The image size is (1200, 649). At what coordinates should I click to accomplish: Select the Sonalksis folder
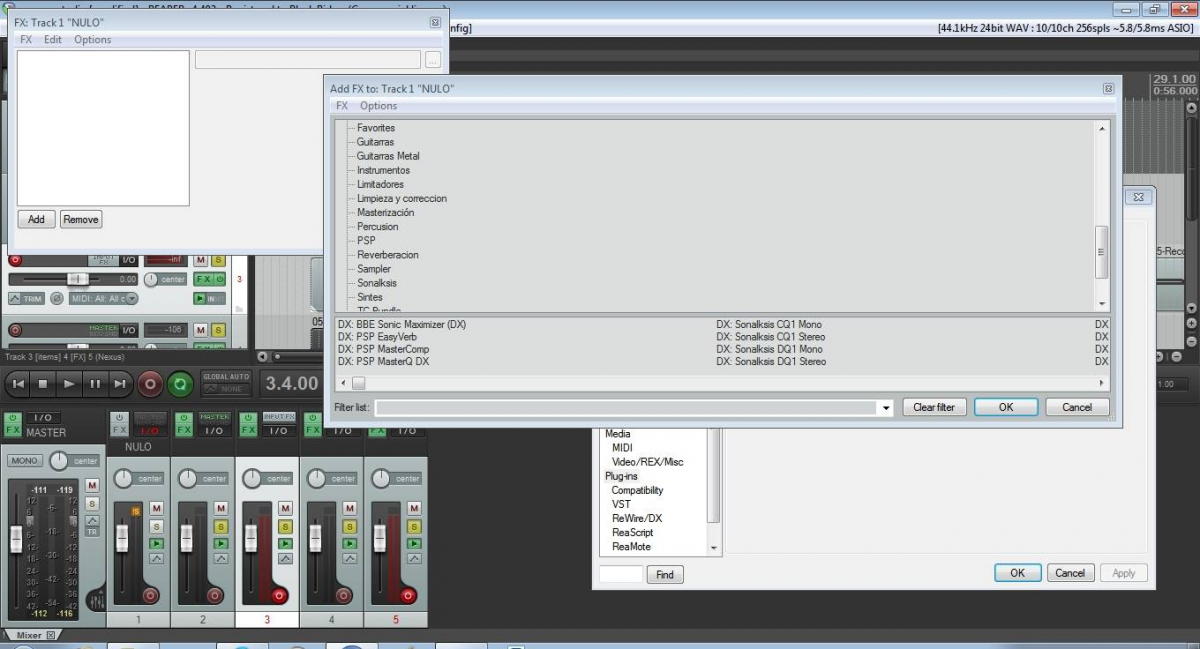(x=377, y=283)
